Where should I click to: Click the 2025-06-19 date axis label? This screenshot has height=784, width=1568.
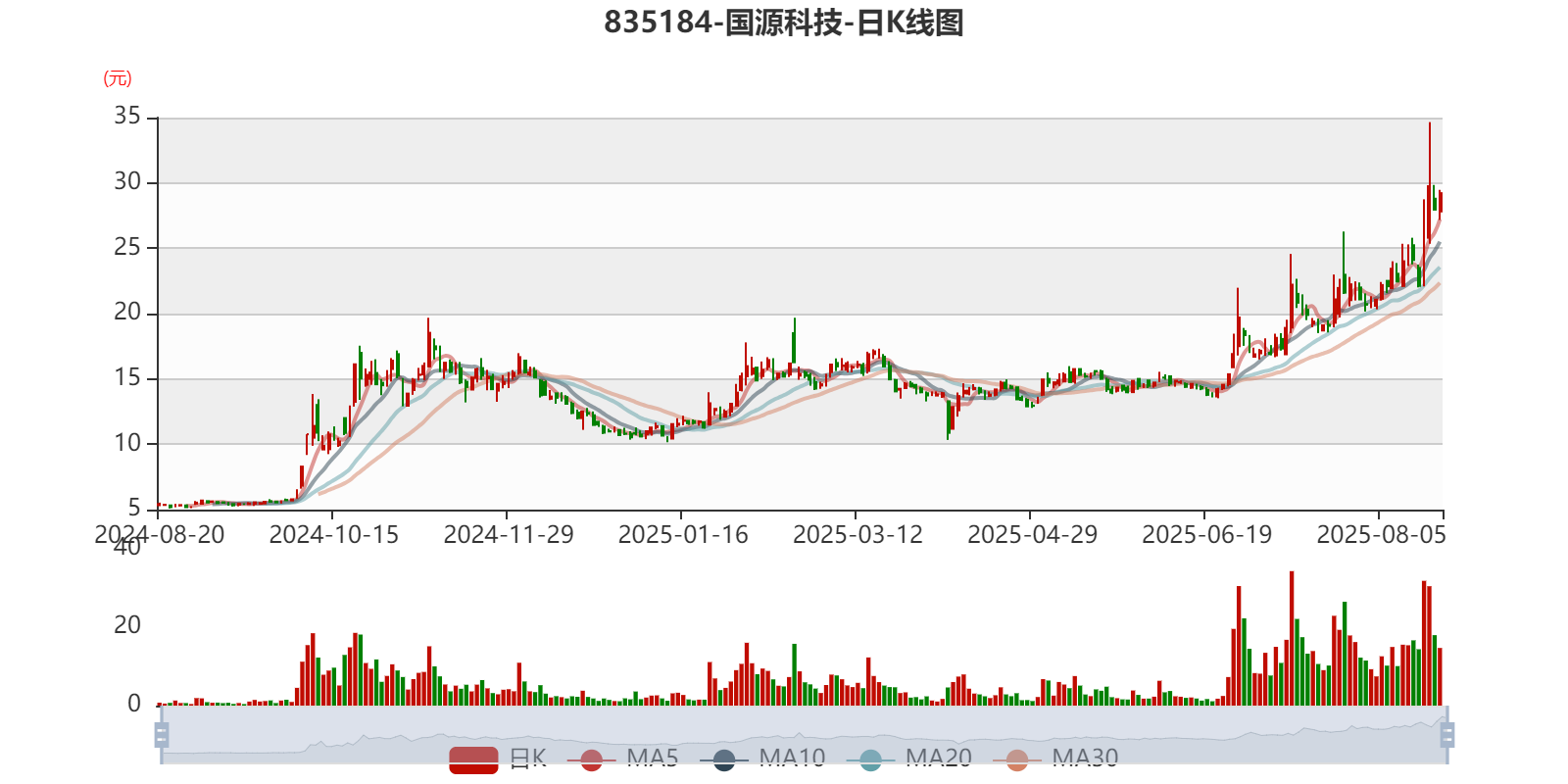coord(1206,534)
